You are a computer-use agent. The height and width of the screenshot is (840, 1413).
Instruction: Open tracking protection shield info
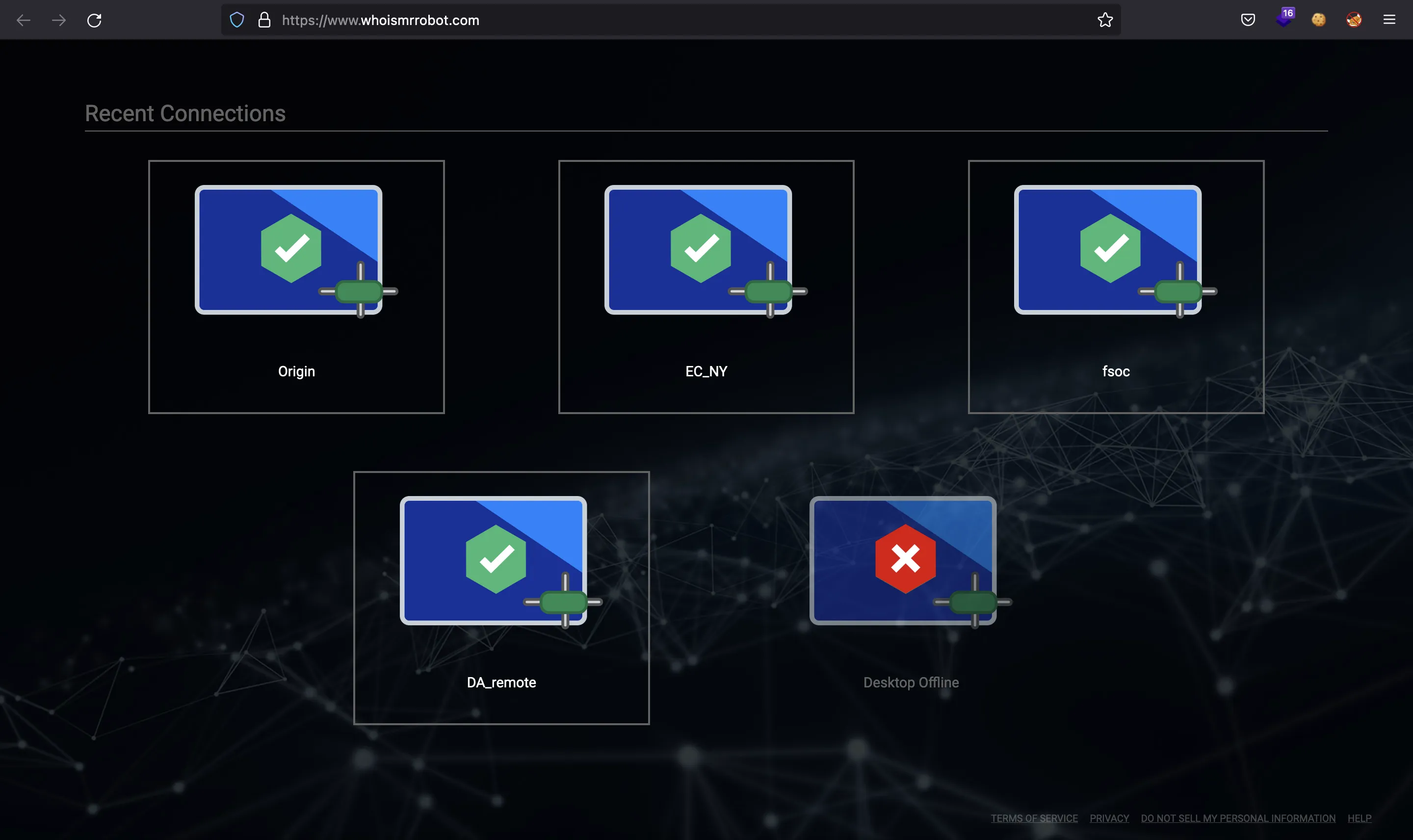tap(237, 21)
